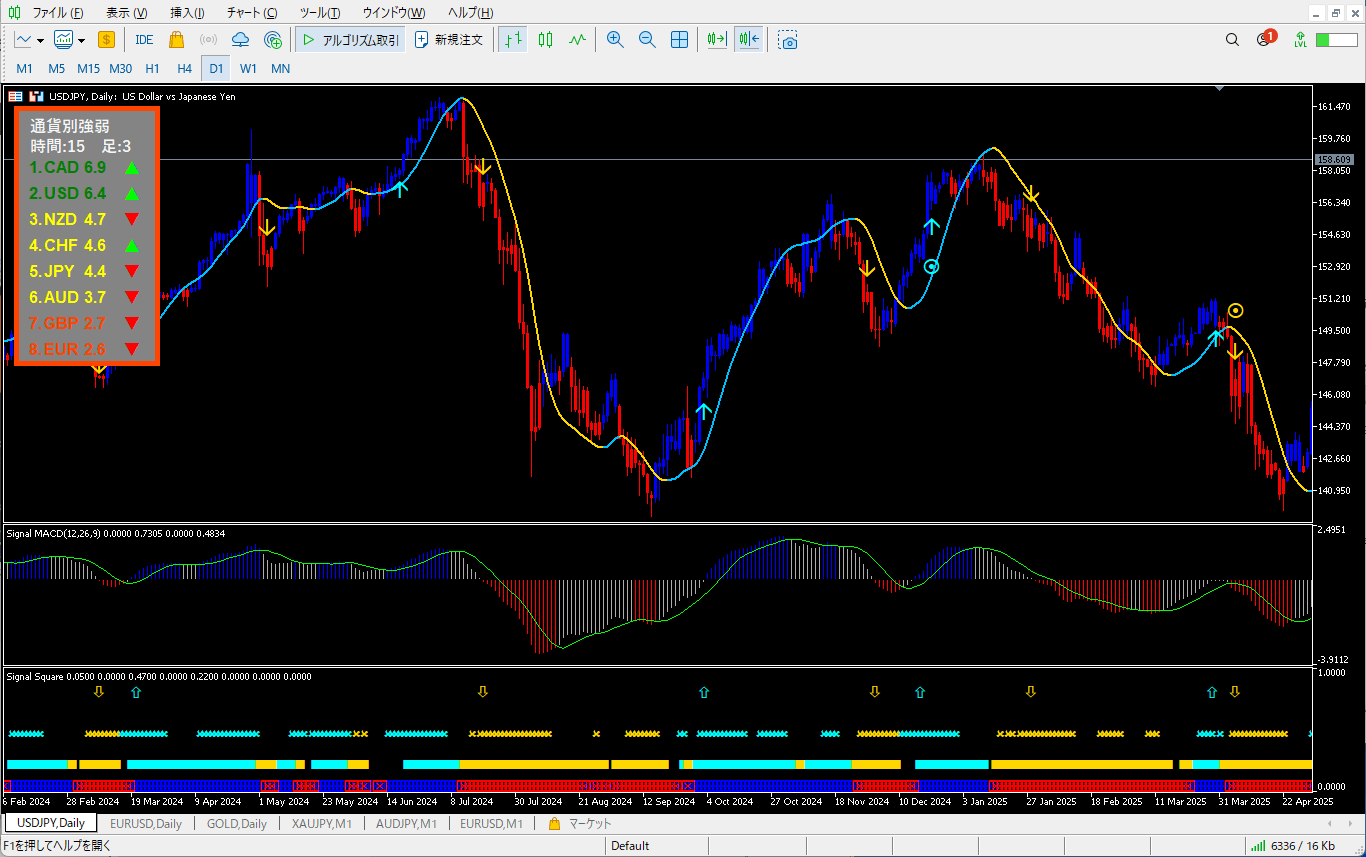Take a chart screenshot with camera icon
Screen dimensions: 1366x857
pyautogui.click(x=788, y=40)
